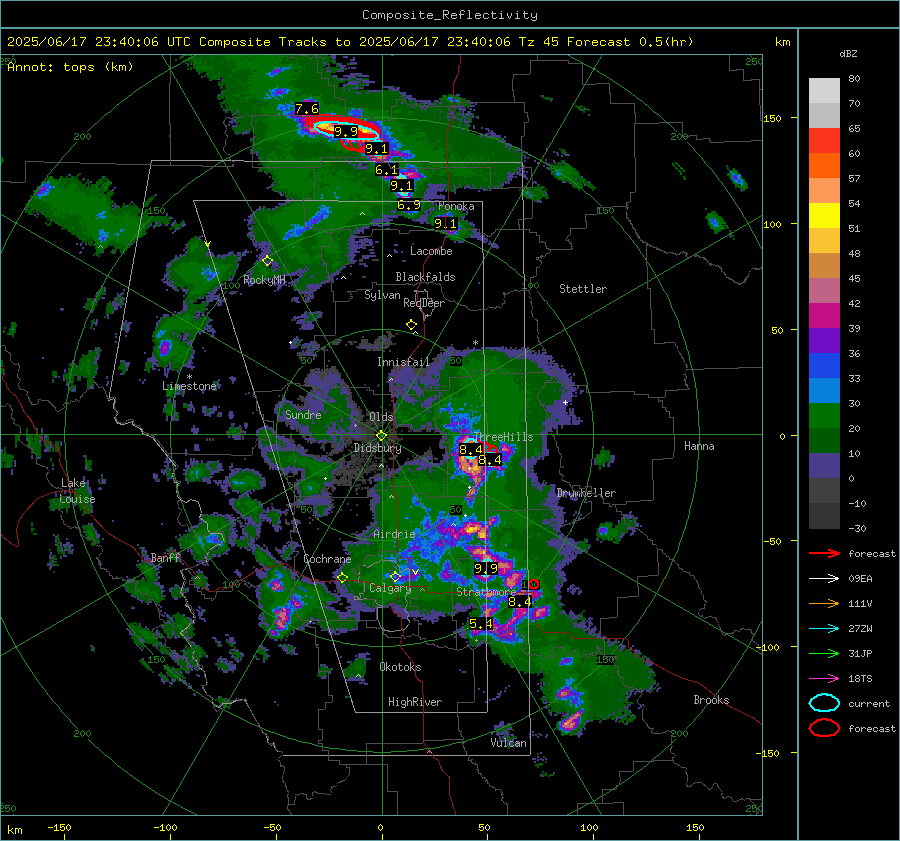900x841 pixels.
Task: Select the magenta swatch in dBZ scale
Action: (x=824, y=316)
